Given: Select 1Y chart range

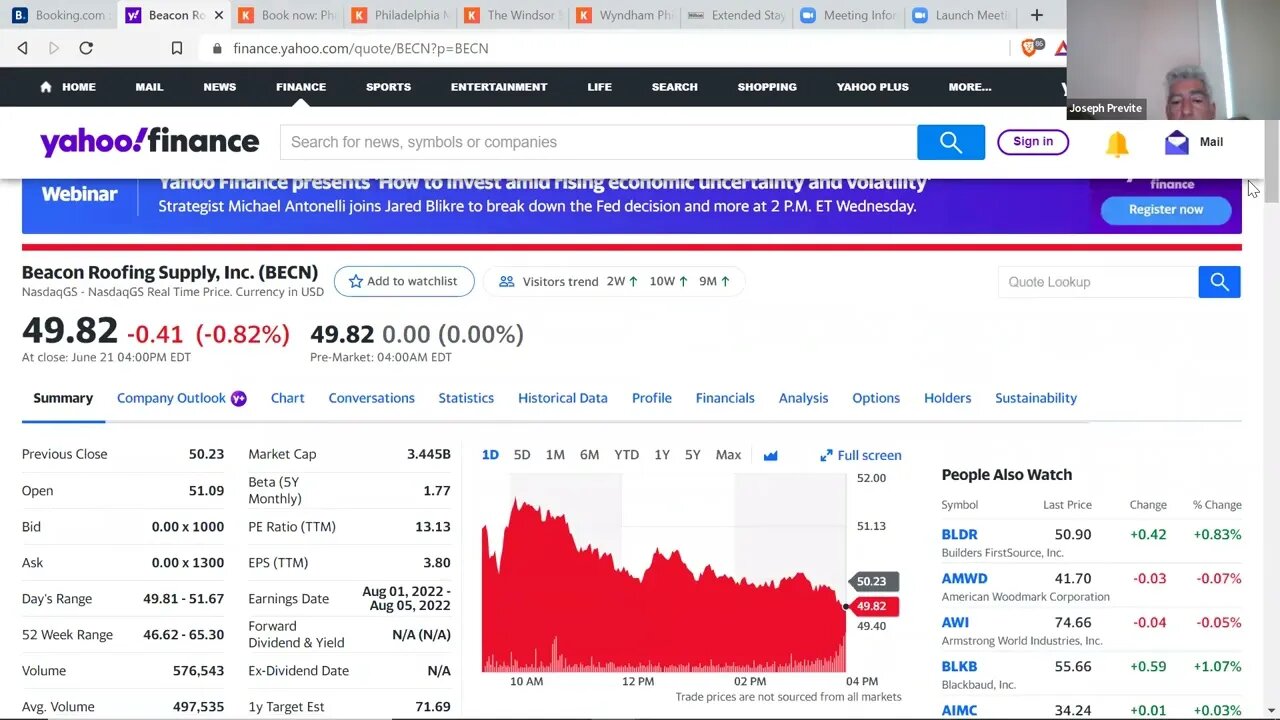Looking at the screenshot, I should tap(662, 455).
